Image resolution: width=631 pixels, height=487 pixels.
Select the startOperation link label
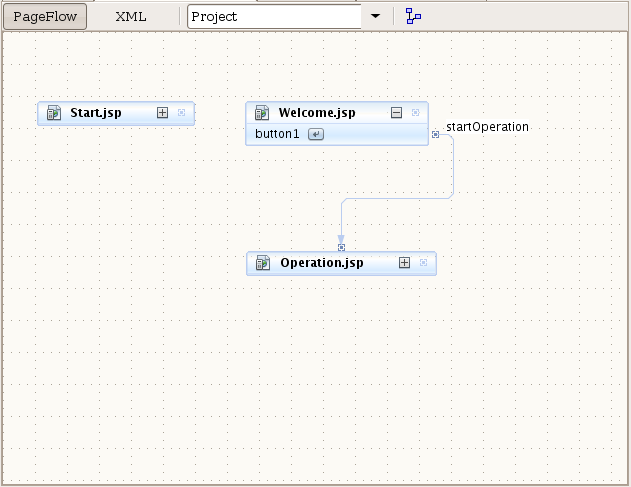click(x=487, y=127)
